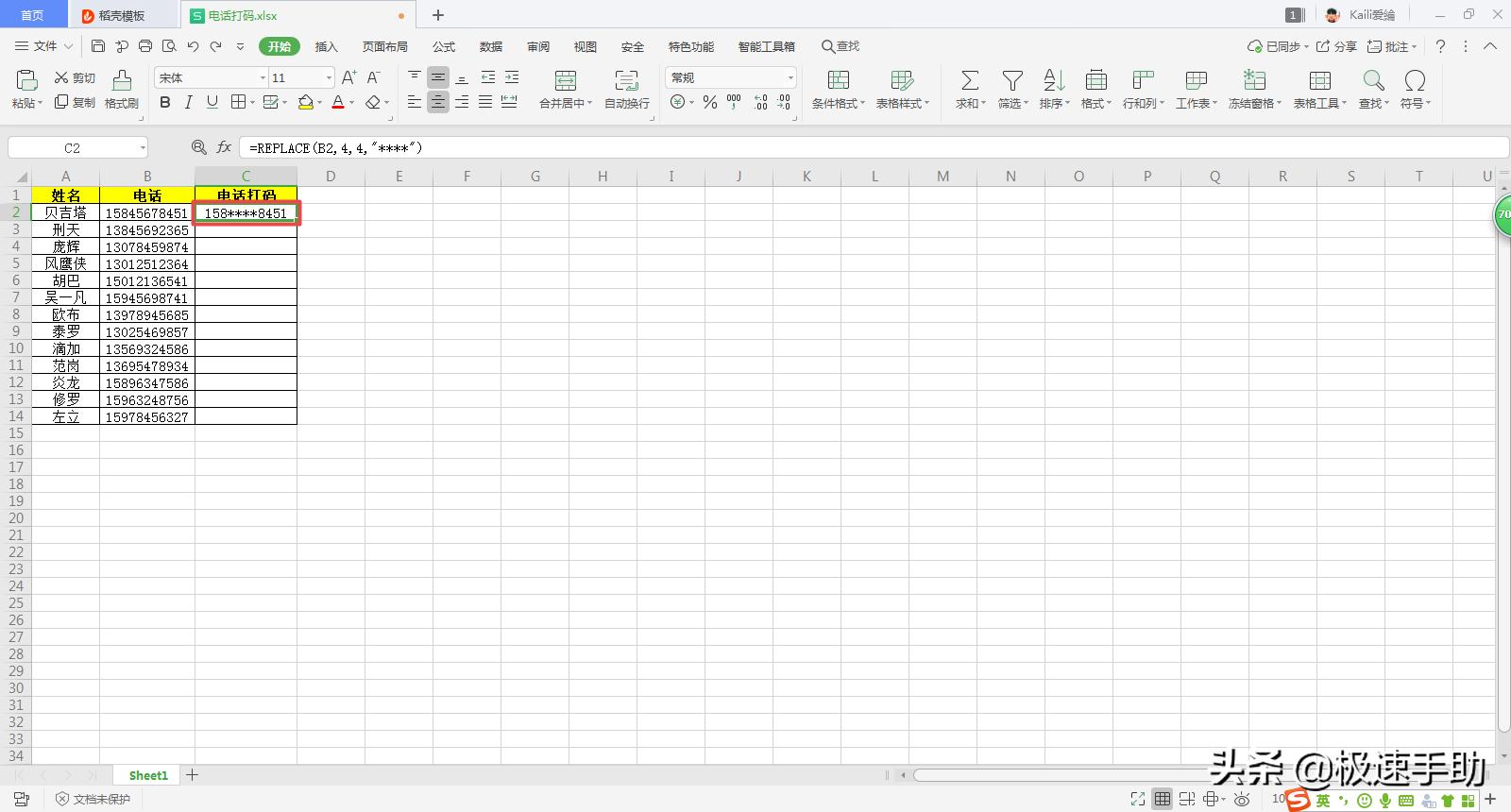Toggle bold formatting
This screenshot has width=1511, height=812.
click(165, 102)
